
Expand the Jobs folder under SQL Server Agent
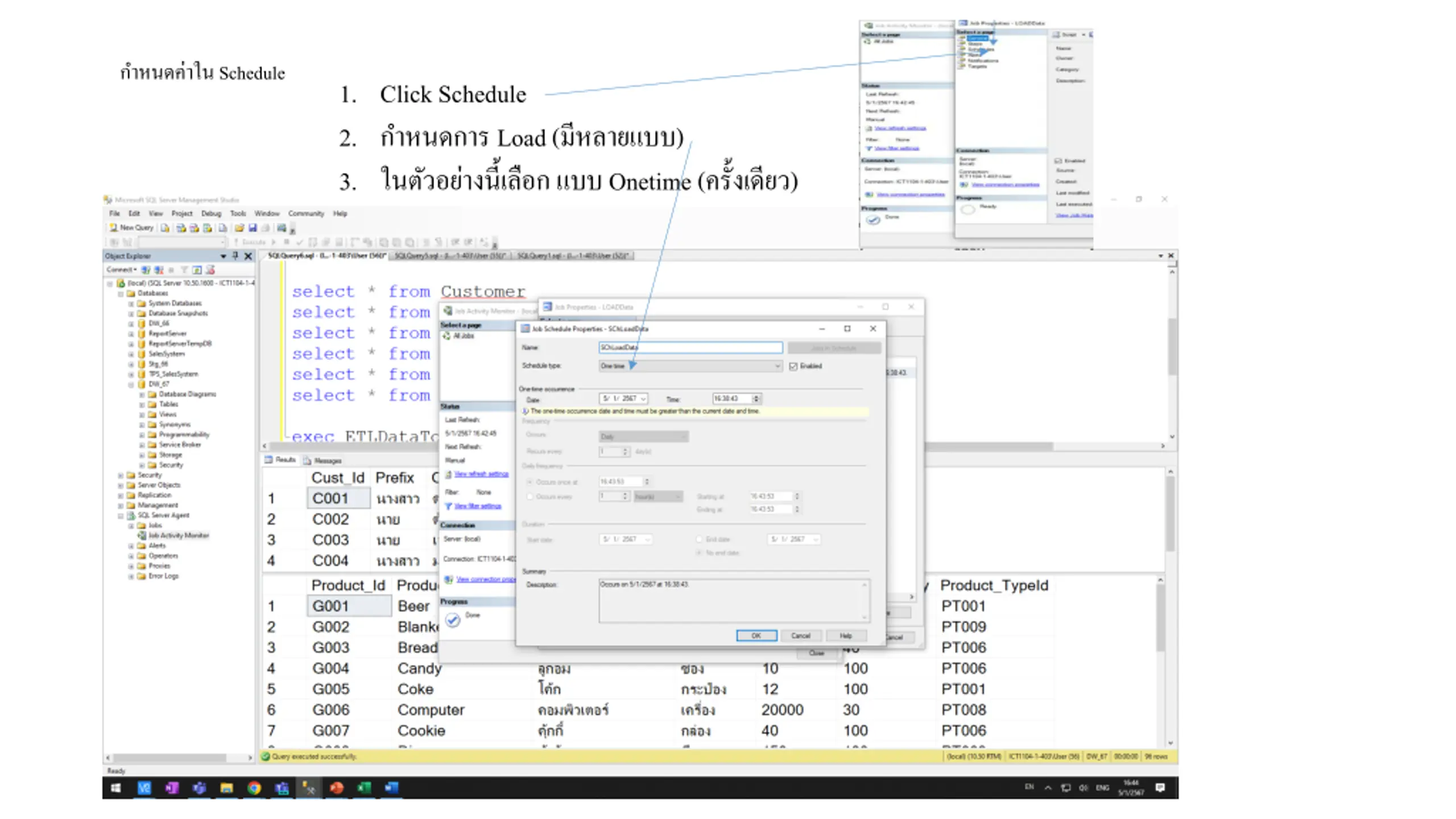pyautogui.click(x=131, y=526)
